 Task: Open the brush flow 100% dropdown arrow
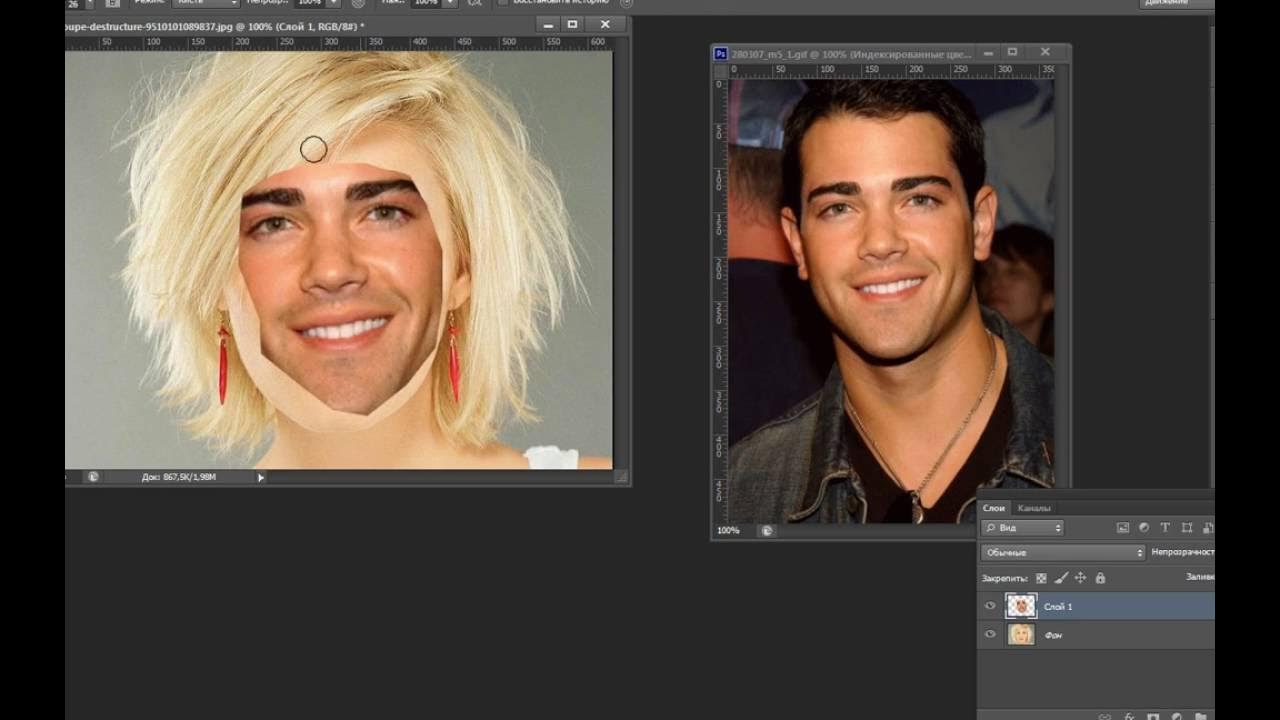449,3
